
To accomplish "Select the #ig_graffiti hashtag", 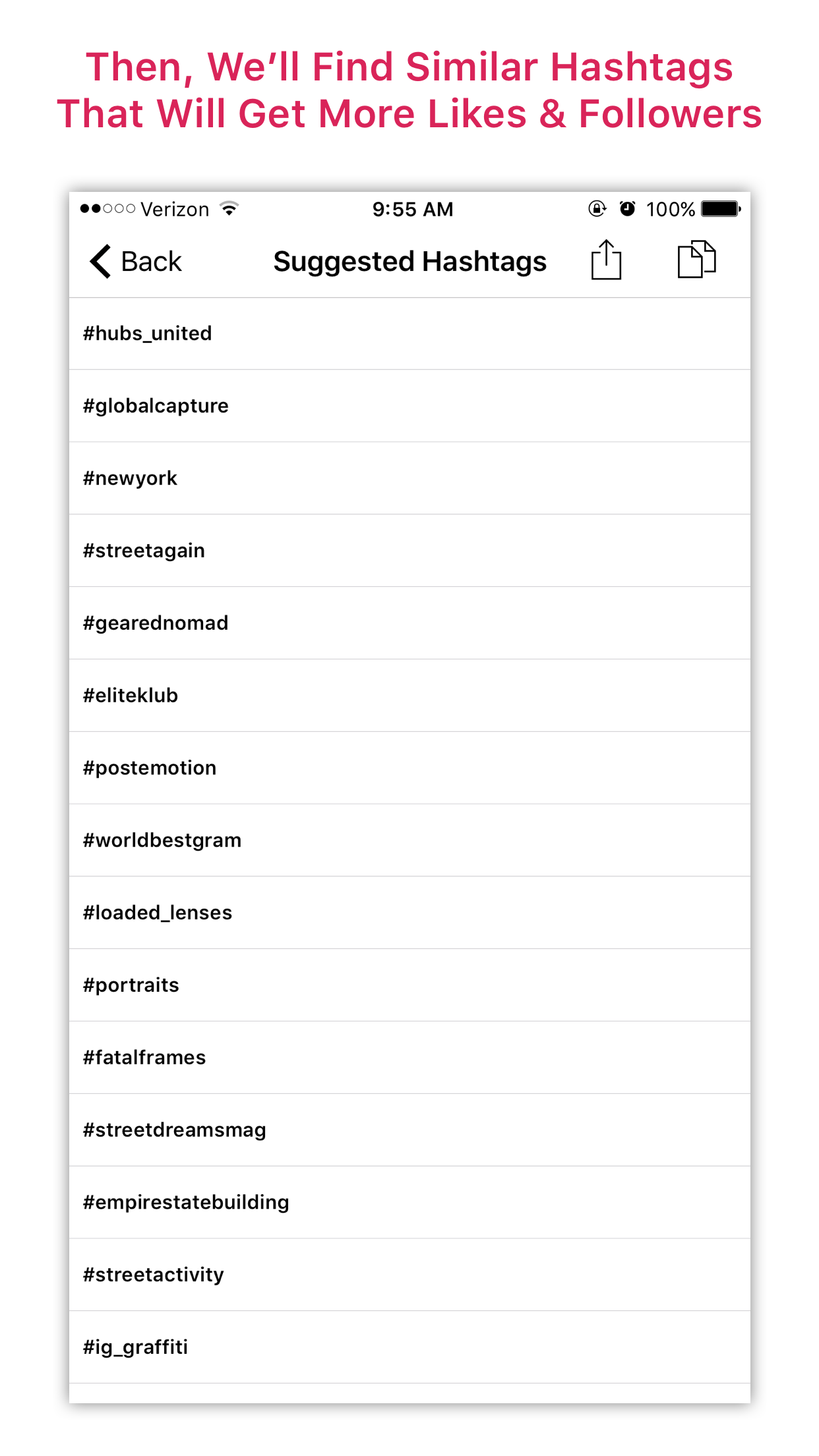I will point(409,1347).
